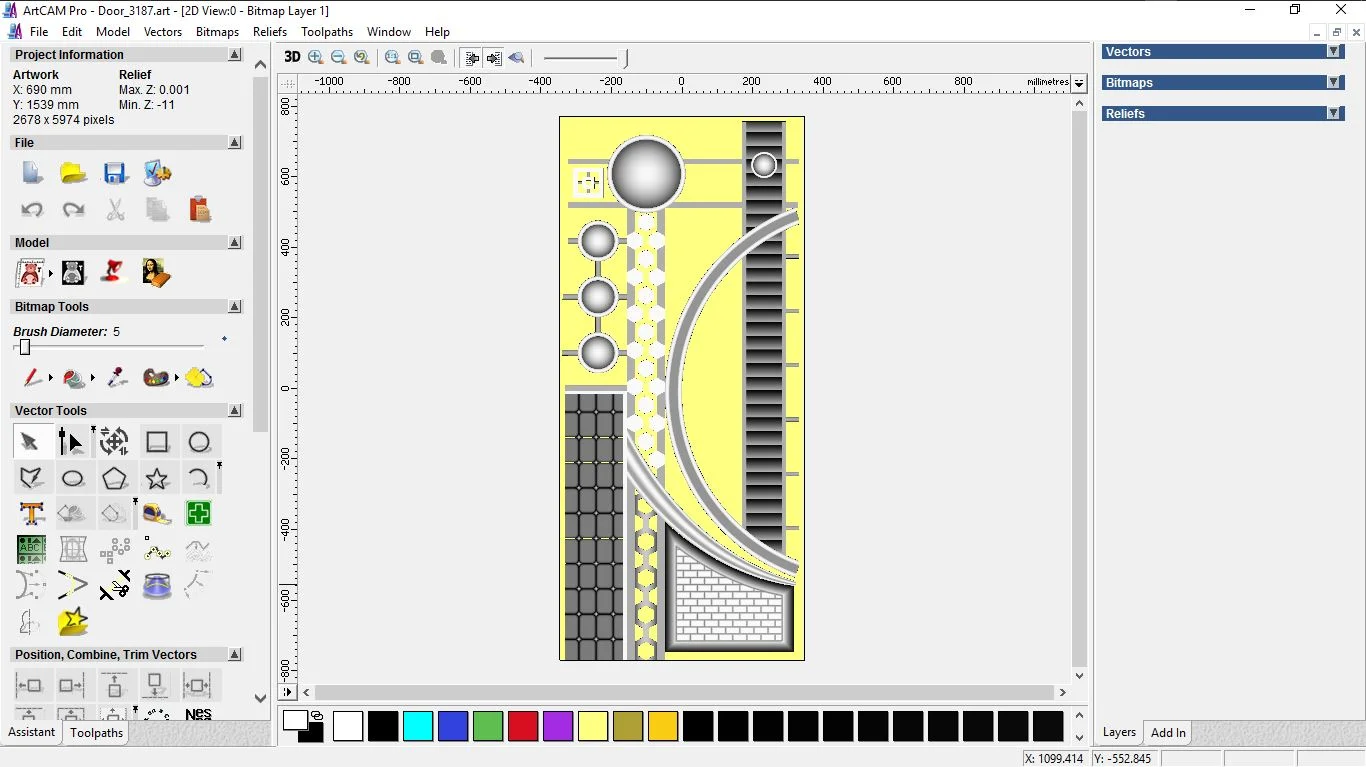Click the Save file floppy disk icon
The image size is (1366, 767).
(x=115, y=173)
